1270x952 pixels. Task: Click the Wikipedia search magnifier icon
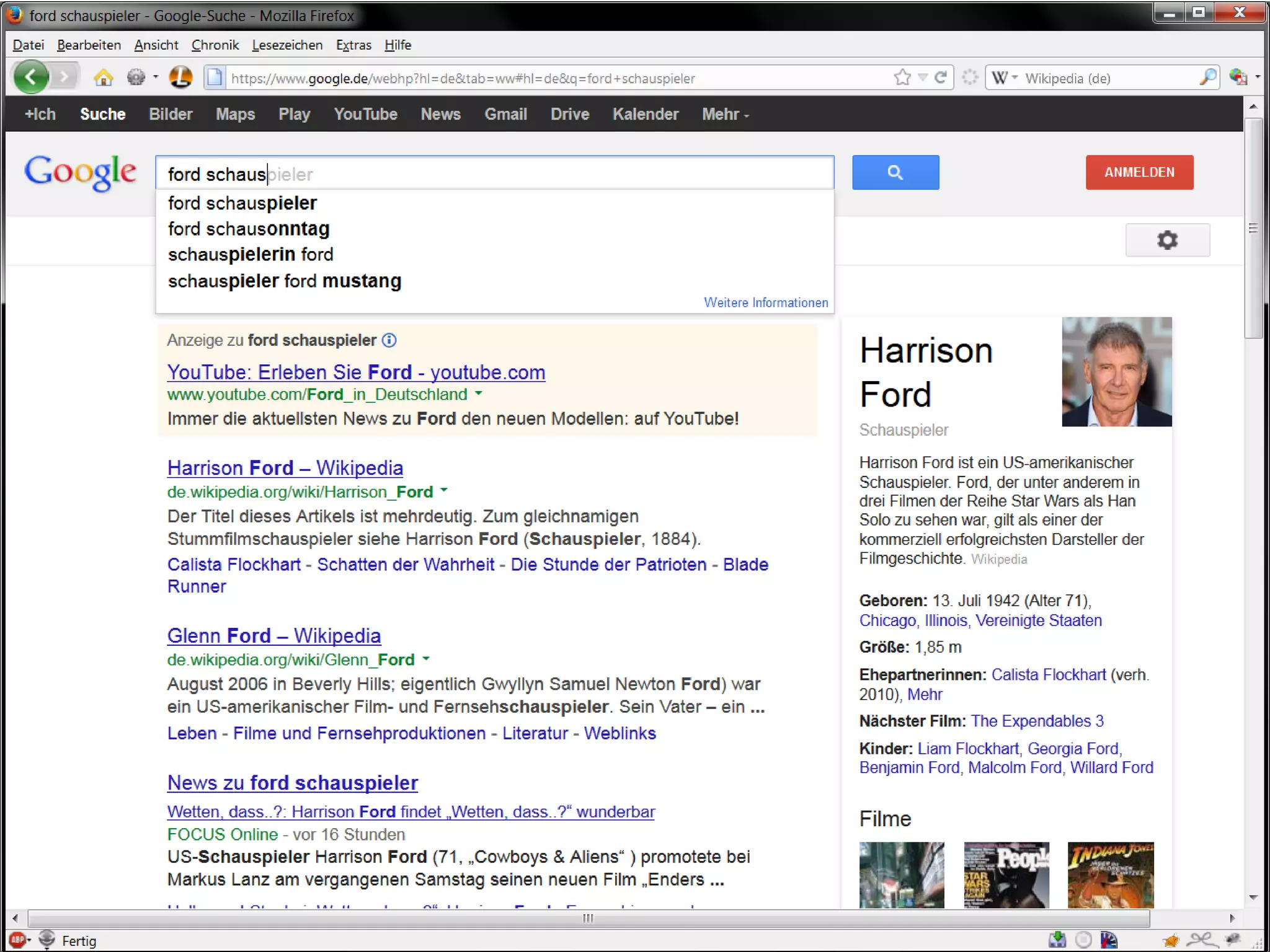1207,77
